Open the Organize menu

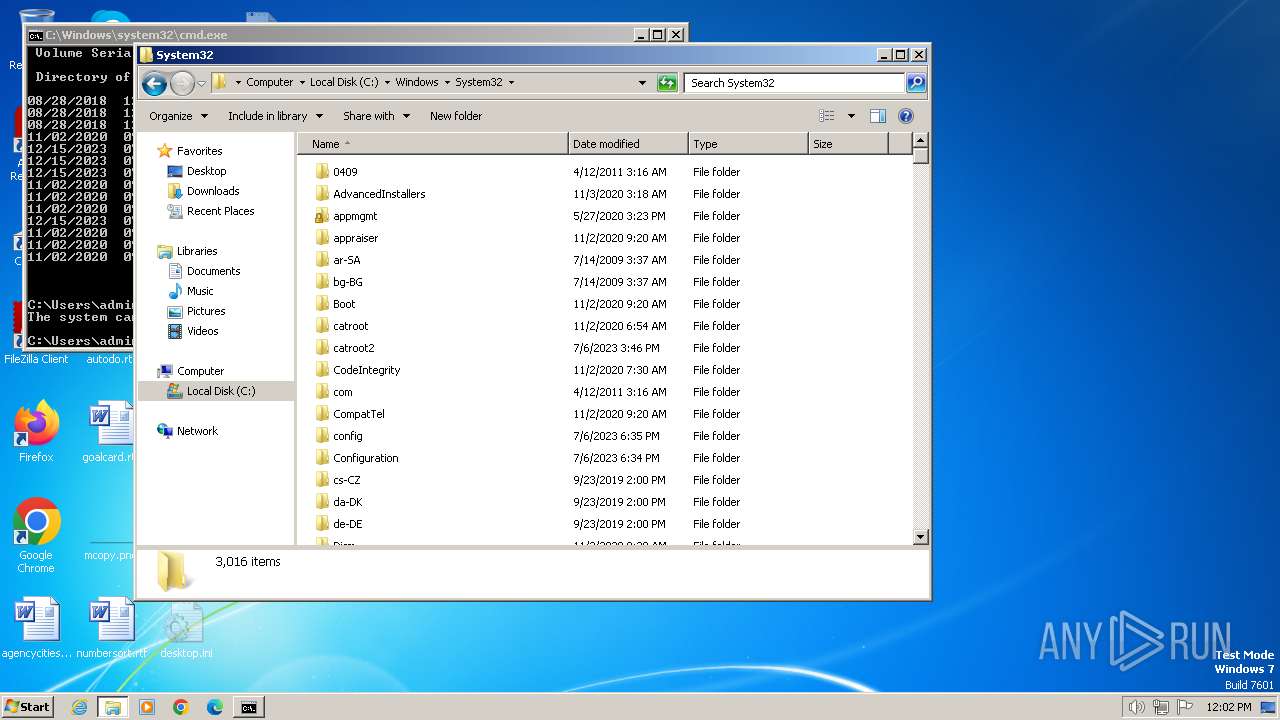tap(178, 116)
